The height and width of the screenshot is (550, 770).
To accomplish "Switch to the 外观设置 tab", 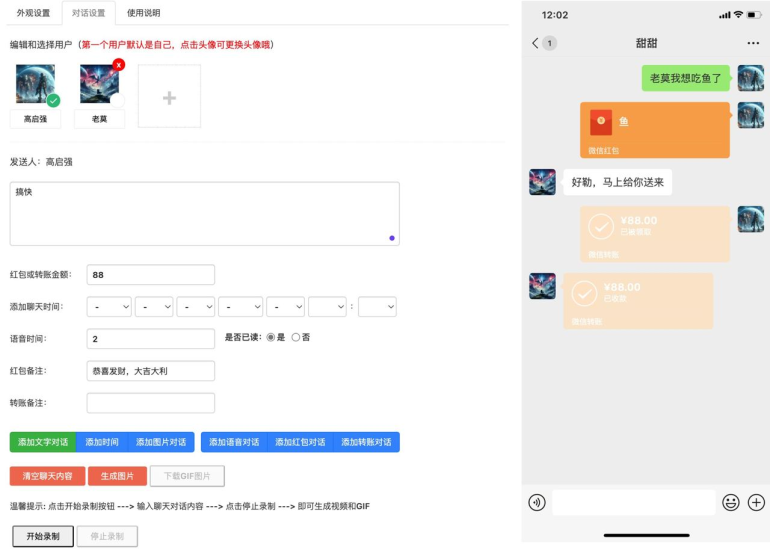I will click(x=33, y=13).
